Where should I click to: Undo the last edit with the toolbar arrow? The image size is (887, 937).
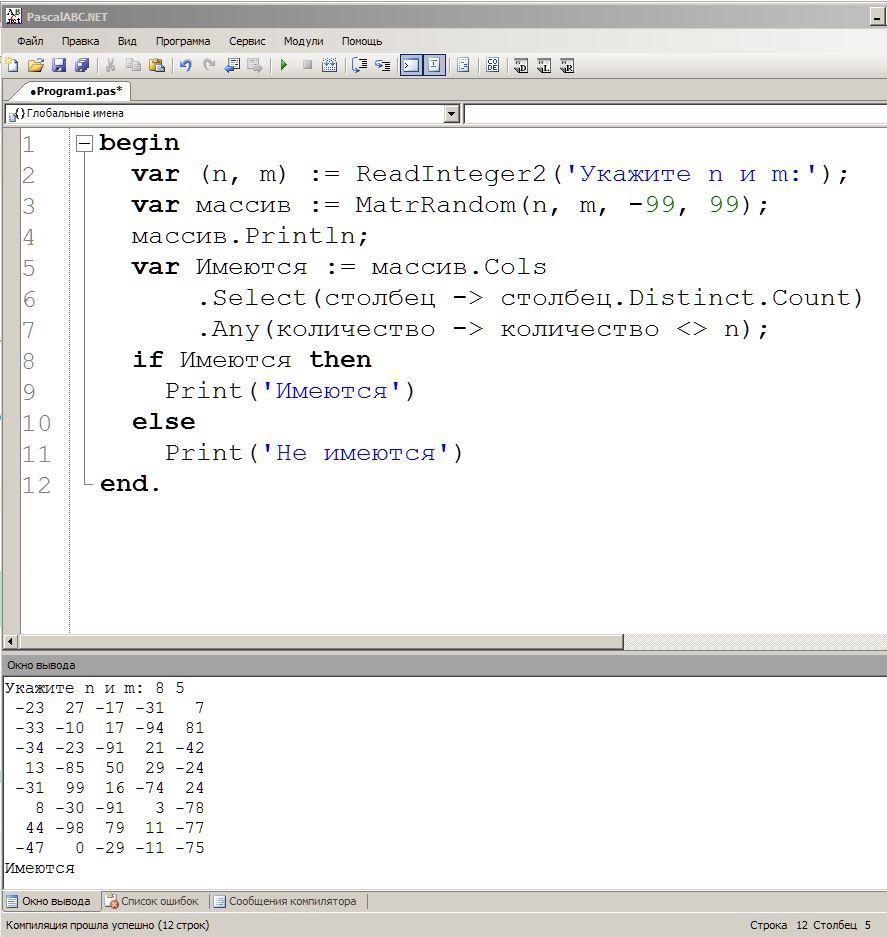pos(185,66)
